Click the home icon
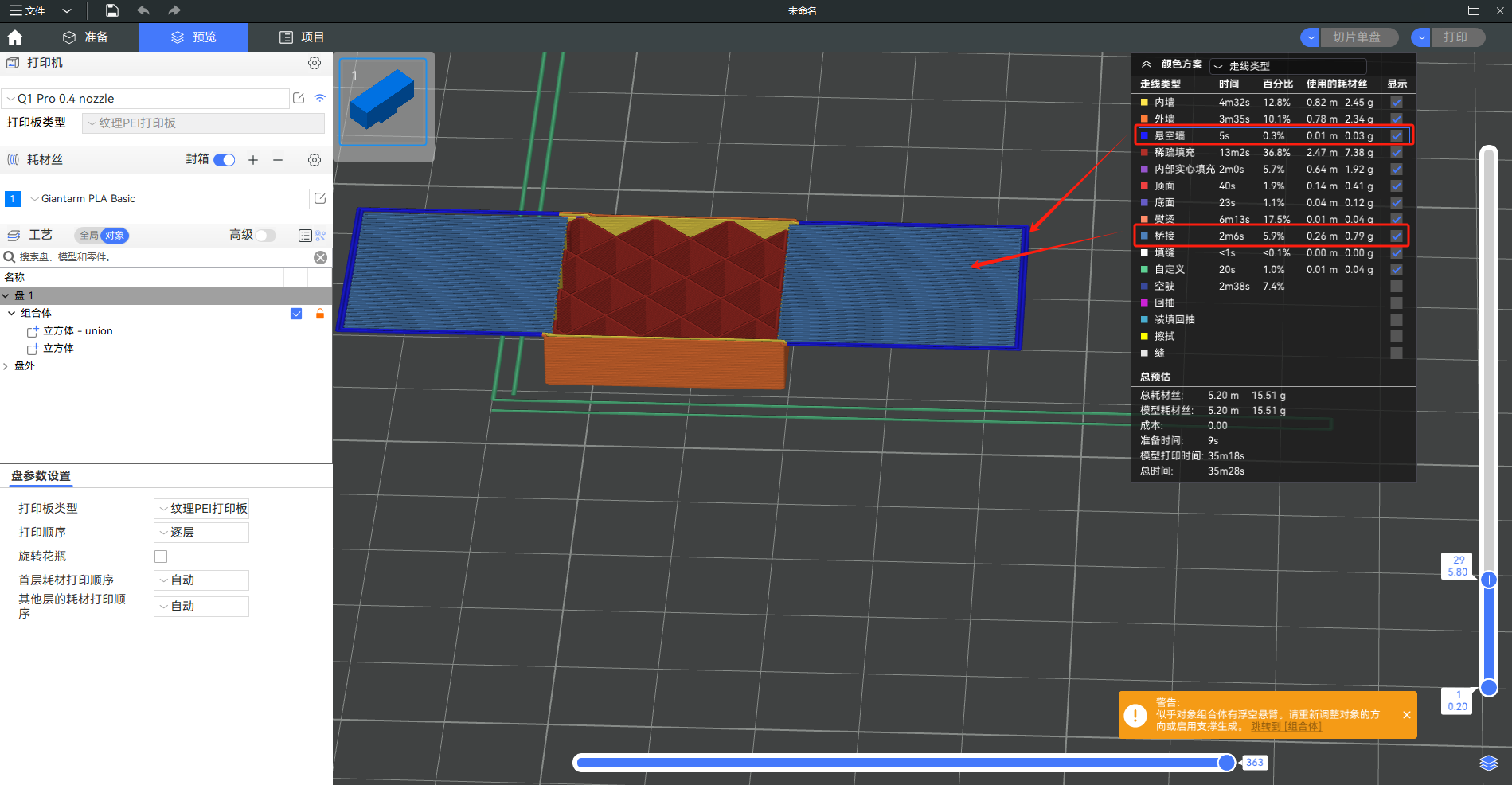Screen dimensions: 1512x785 click(14, 37)
